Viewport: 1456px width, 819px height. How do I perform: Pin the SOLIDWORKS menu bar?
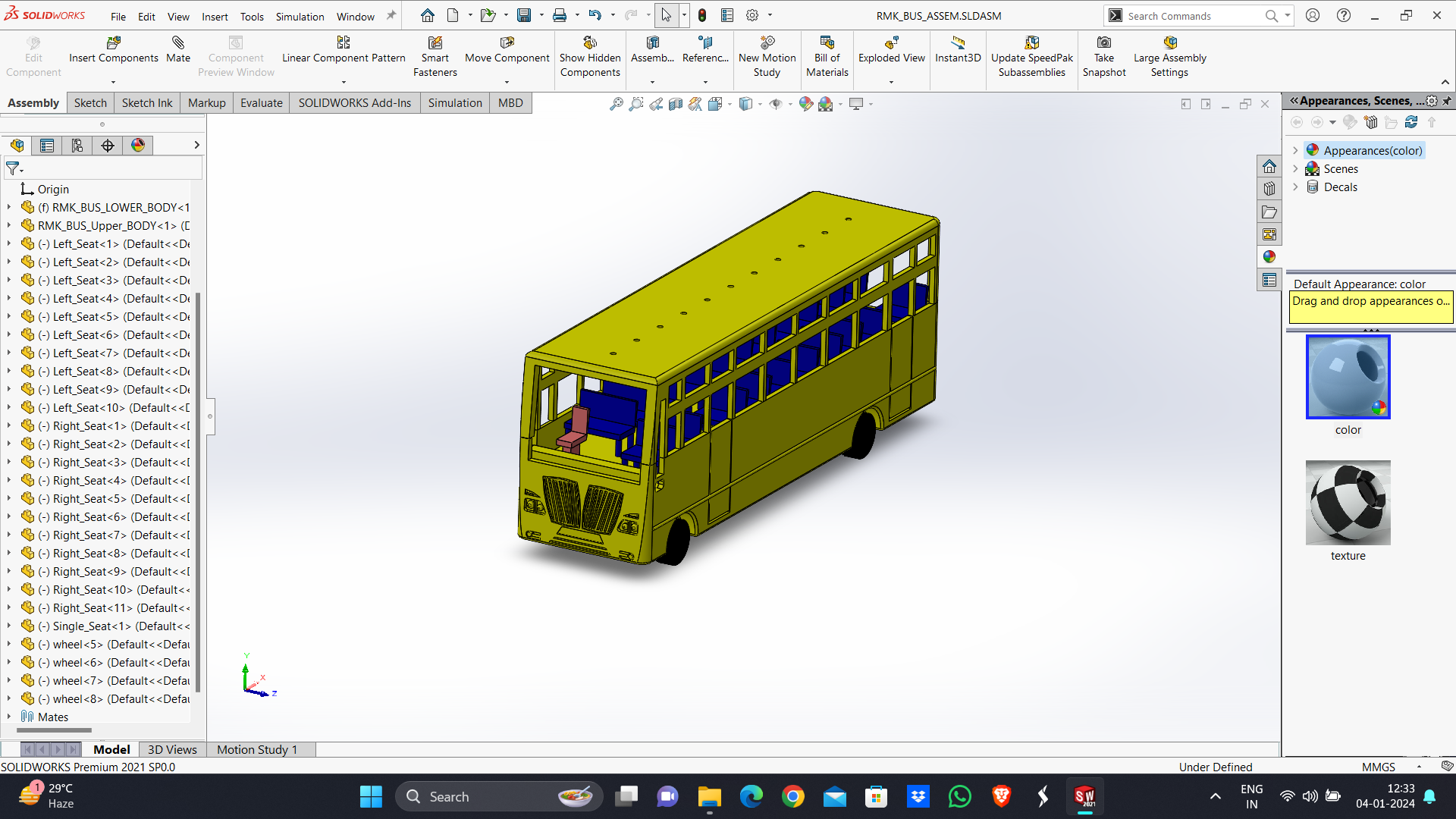(391, 16)
